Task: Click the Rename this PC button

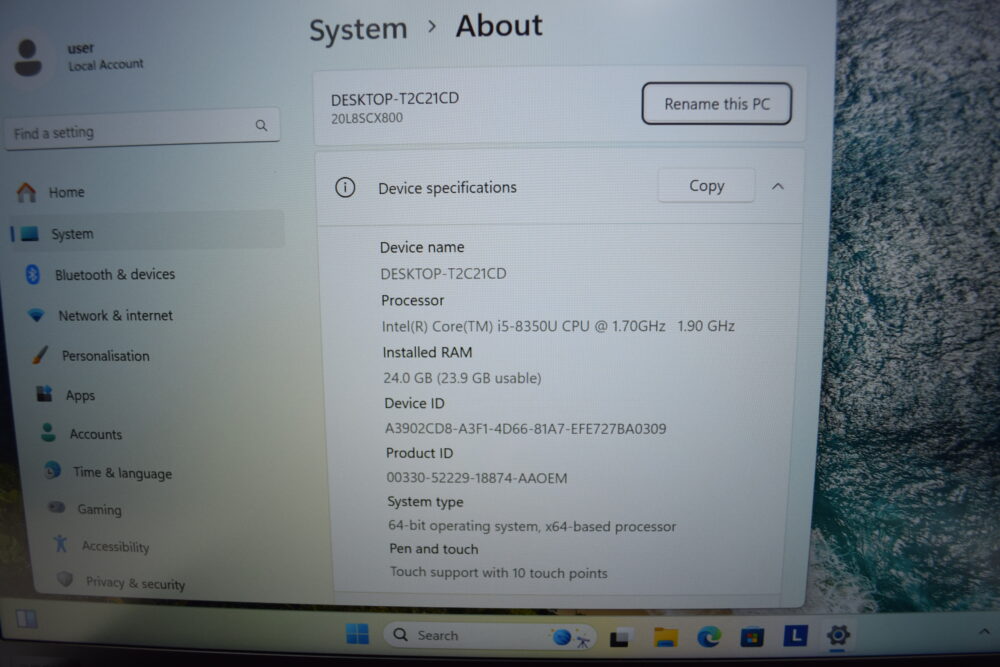Action: (717, 103)
